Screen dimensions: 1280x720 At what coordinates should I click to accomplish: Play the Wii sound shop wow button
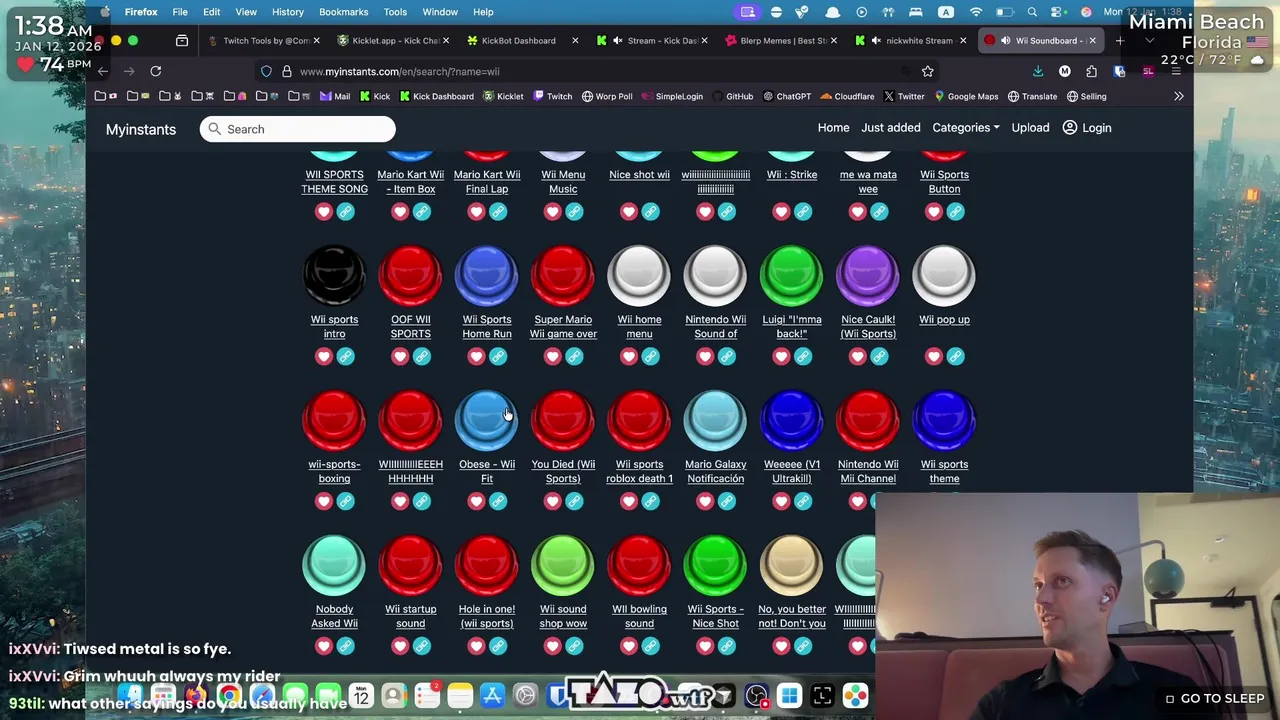tap(563, 565)
